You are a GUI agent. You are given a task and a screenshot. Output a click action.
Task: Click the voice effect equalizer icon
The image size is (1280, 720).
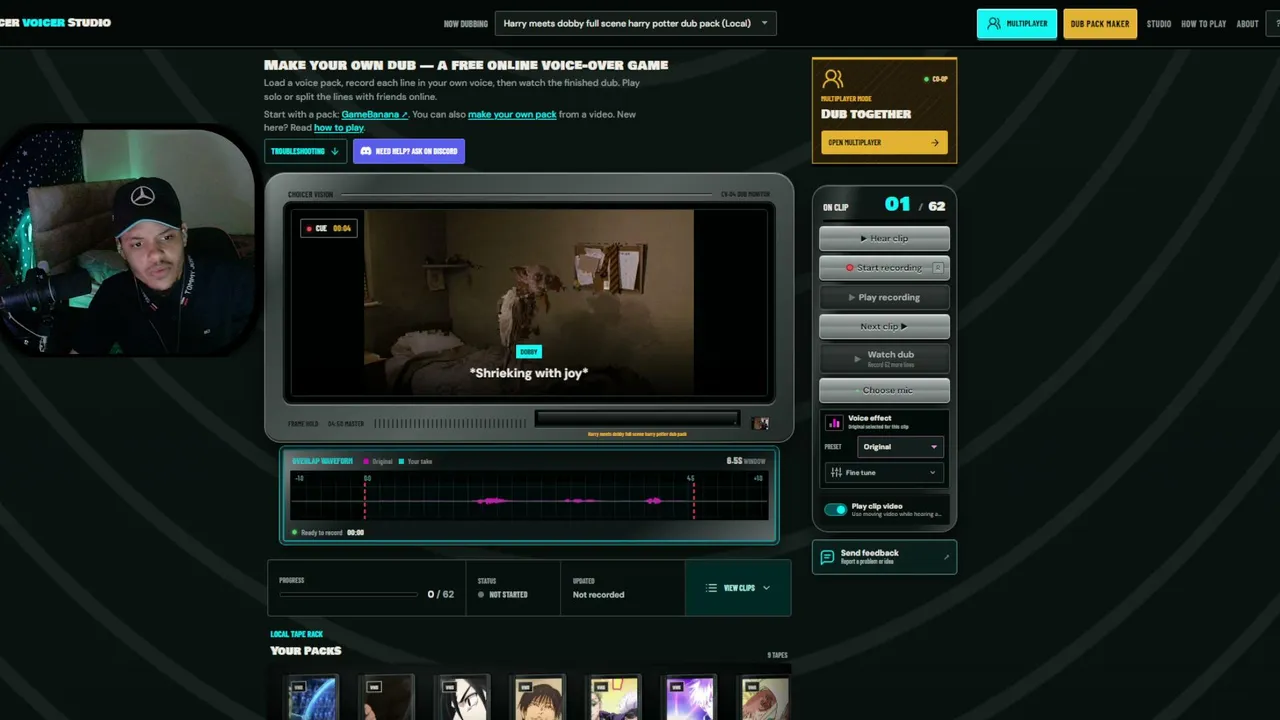coord(834,423)
